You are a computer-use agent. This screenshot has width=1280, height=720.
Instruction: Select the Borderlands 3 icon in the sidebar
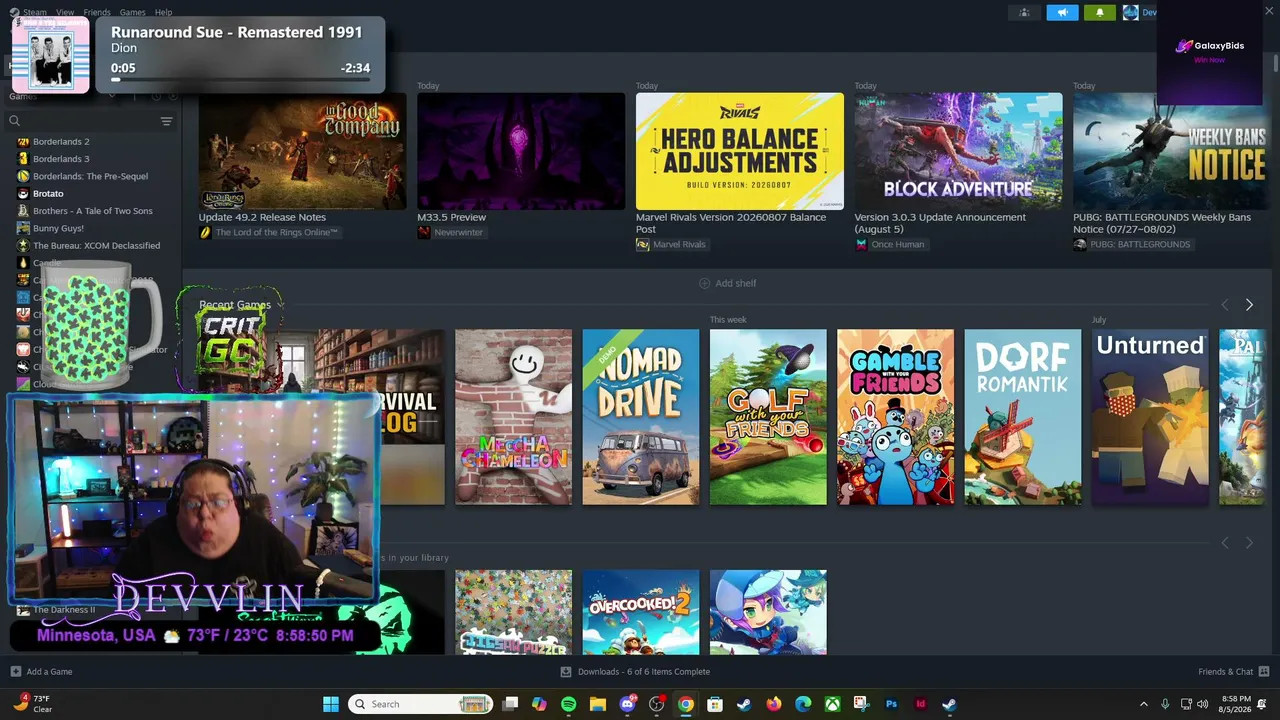23,159
